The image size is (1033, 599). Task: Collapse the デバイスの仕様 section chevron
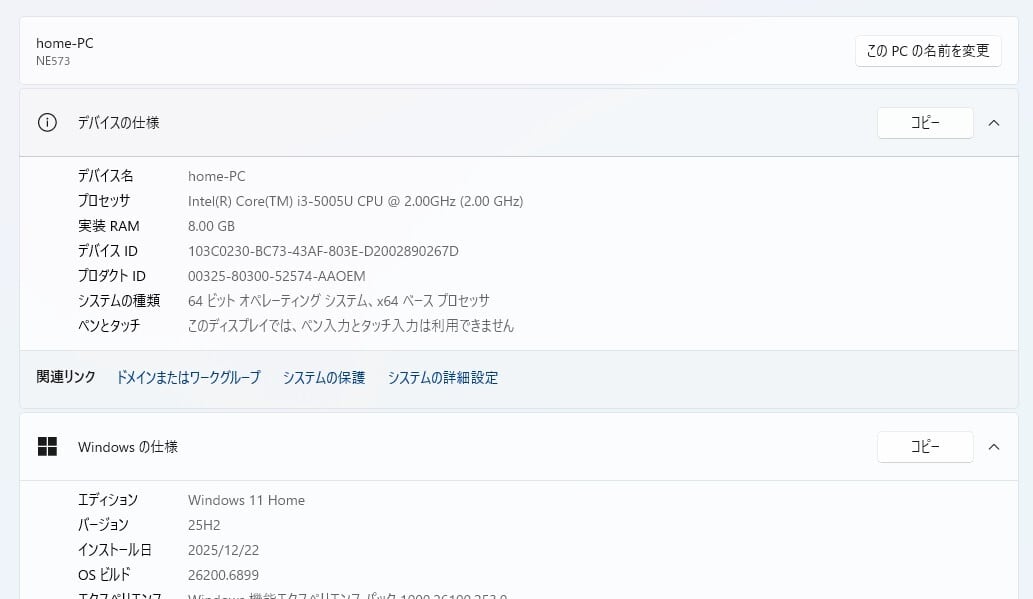point(994,123)
